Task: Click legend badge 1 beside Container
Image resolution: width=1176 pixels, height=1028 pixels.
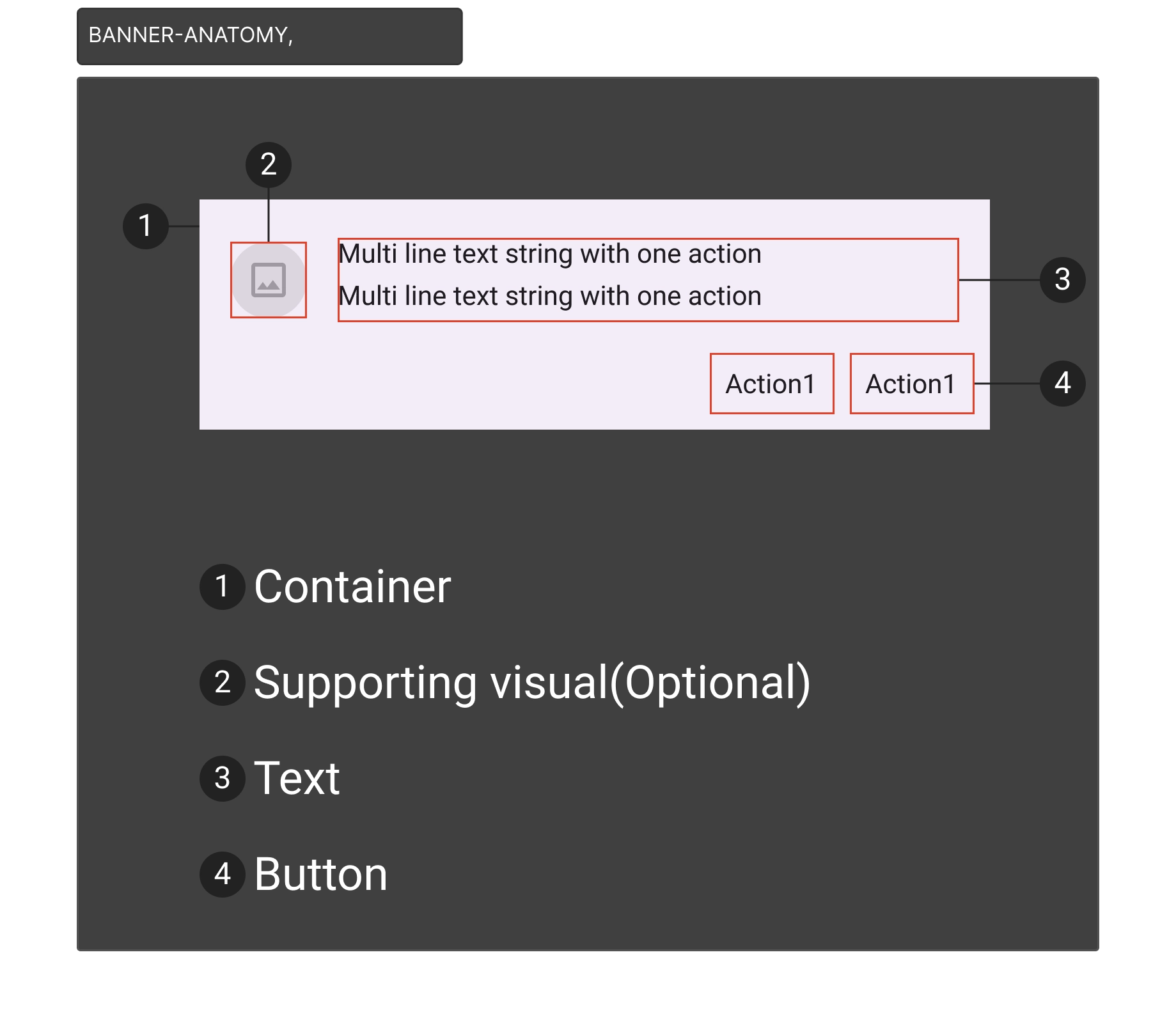Action: [223, 586]
